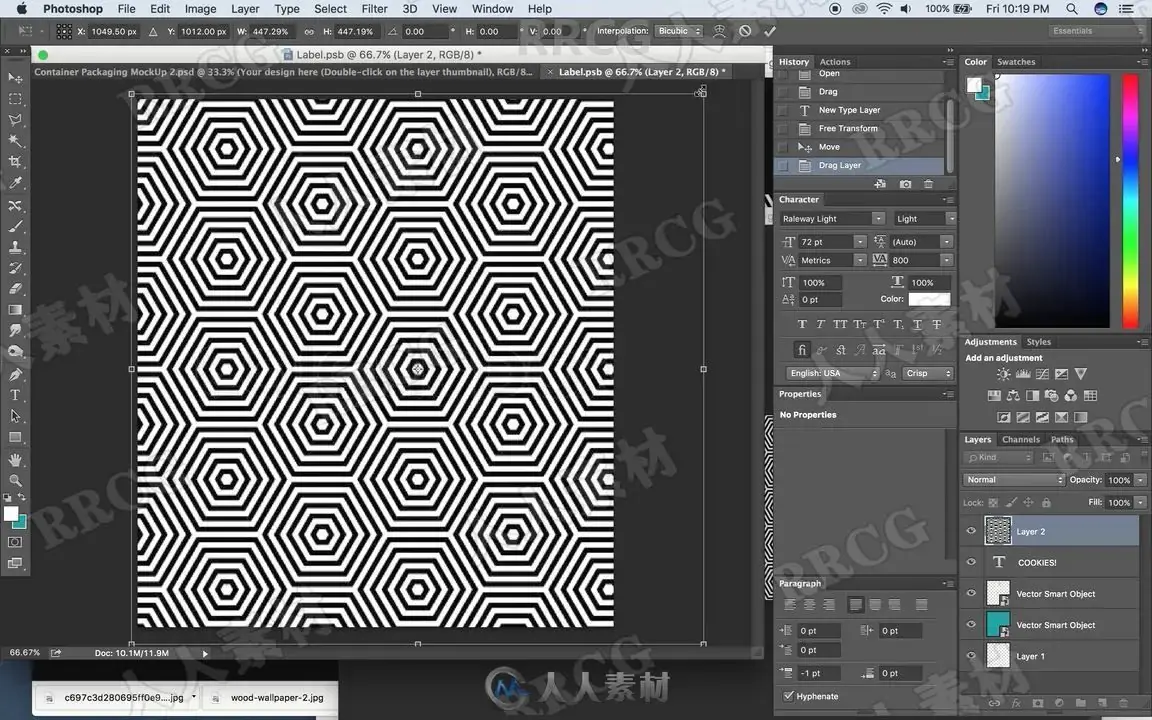Delete current history state trash icon
1152x720 pixels.
pos(929,184)
